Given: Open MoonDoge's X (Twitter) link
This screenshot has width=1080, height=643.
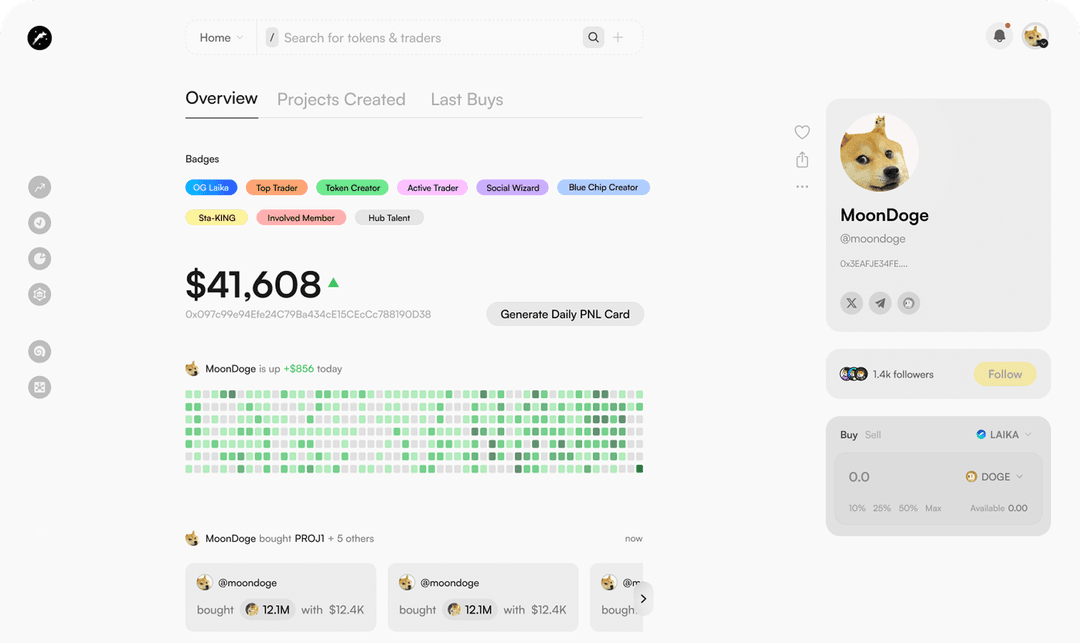Looking at the screenshot, I should [851, 303].
